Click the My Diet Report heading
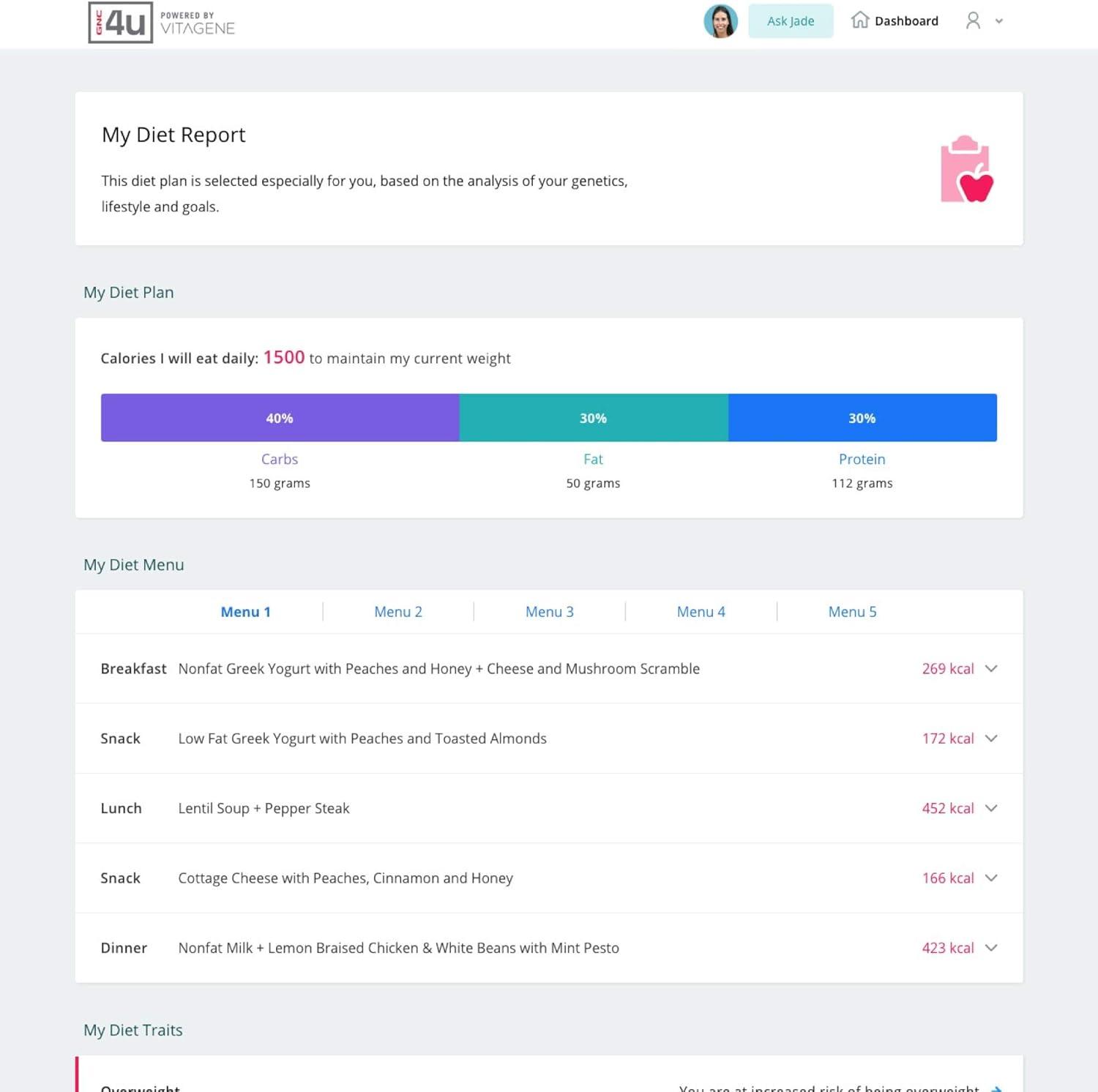This screenshot has height=1092, width=1098. coord(173,135)
